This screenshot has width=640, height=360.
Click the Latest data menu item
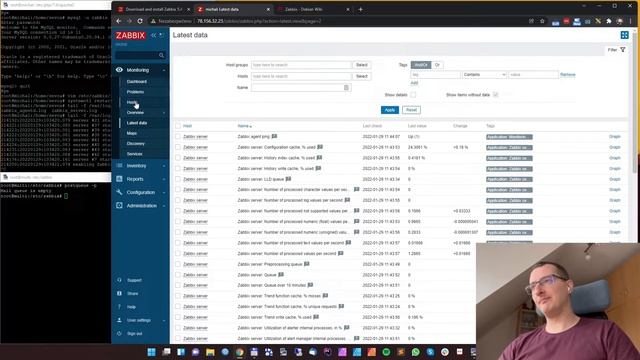tap(137, 123)
